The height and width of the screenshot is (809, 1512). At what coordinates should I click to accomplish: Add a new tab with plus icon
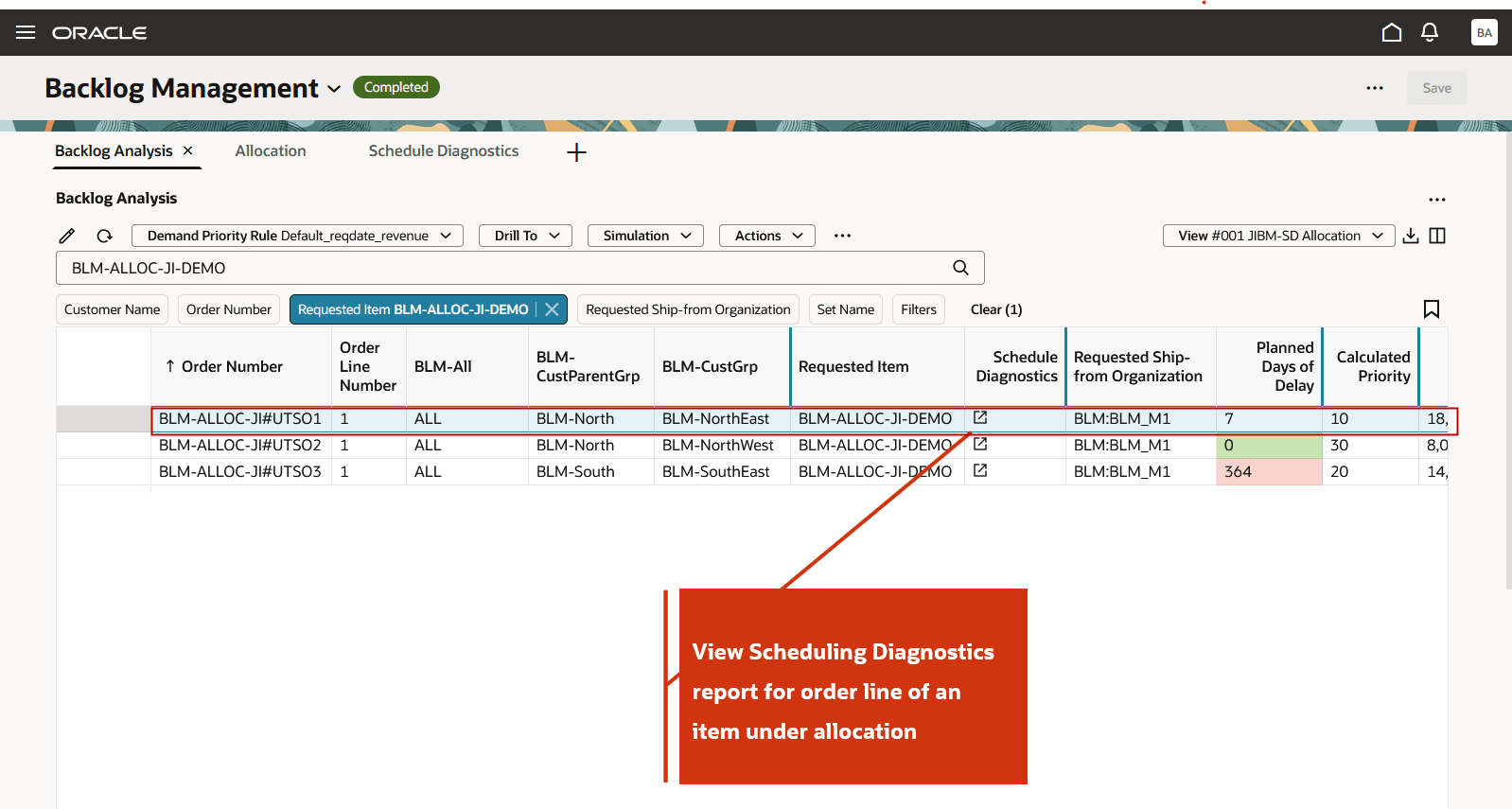click(x=576, y=152)
